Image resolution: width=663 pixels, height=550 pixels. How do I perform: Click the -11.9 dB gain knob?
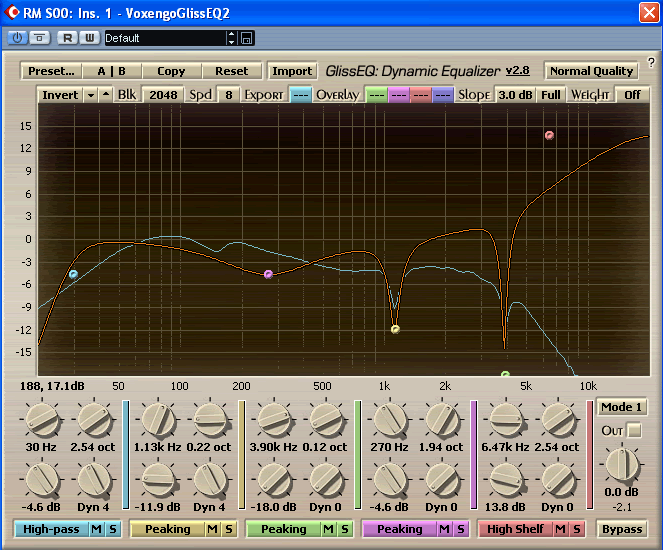(x=158, y=480)
